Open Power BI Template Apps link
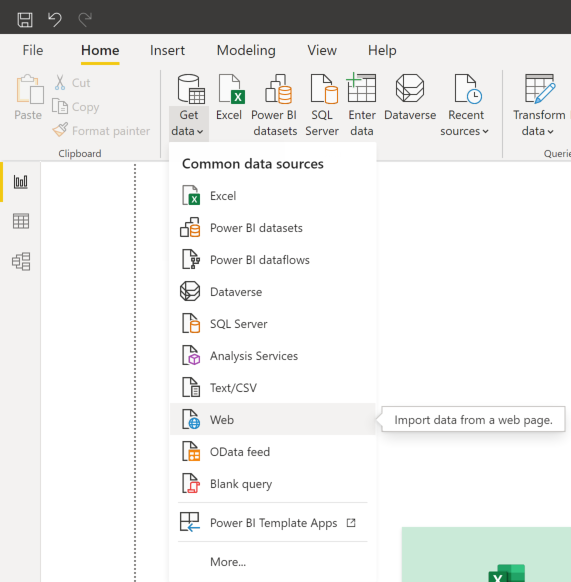This screenshot has height=582, width=571. click(x=273, y=523)
